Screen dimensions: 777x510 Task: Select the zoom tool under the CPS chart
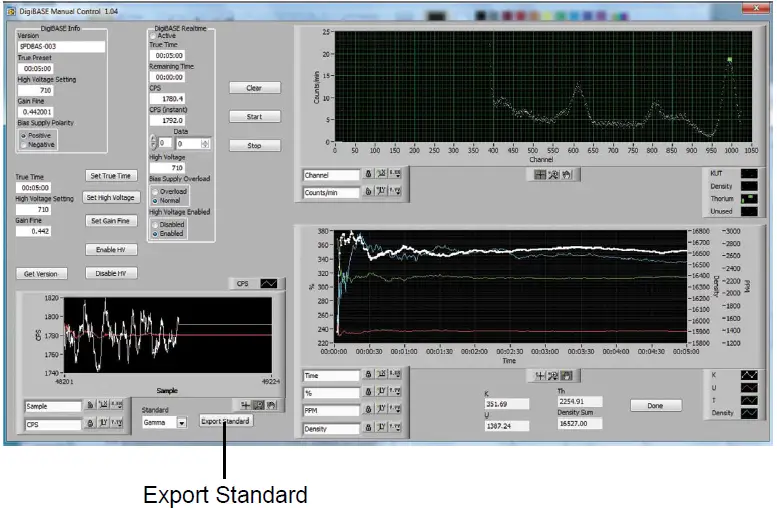coord(258,405)
